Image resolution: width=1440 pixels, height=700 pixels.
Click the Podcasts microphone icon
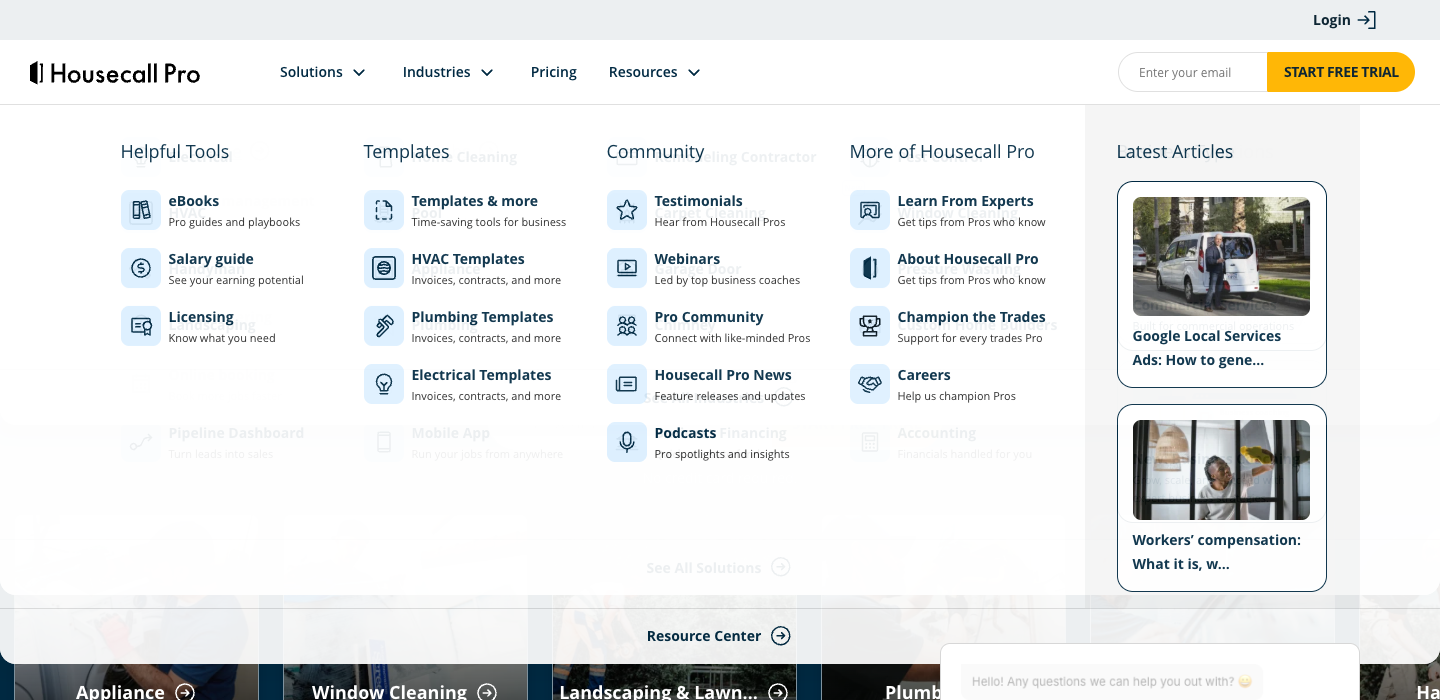[627, 442]
